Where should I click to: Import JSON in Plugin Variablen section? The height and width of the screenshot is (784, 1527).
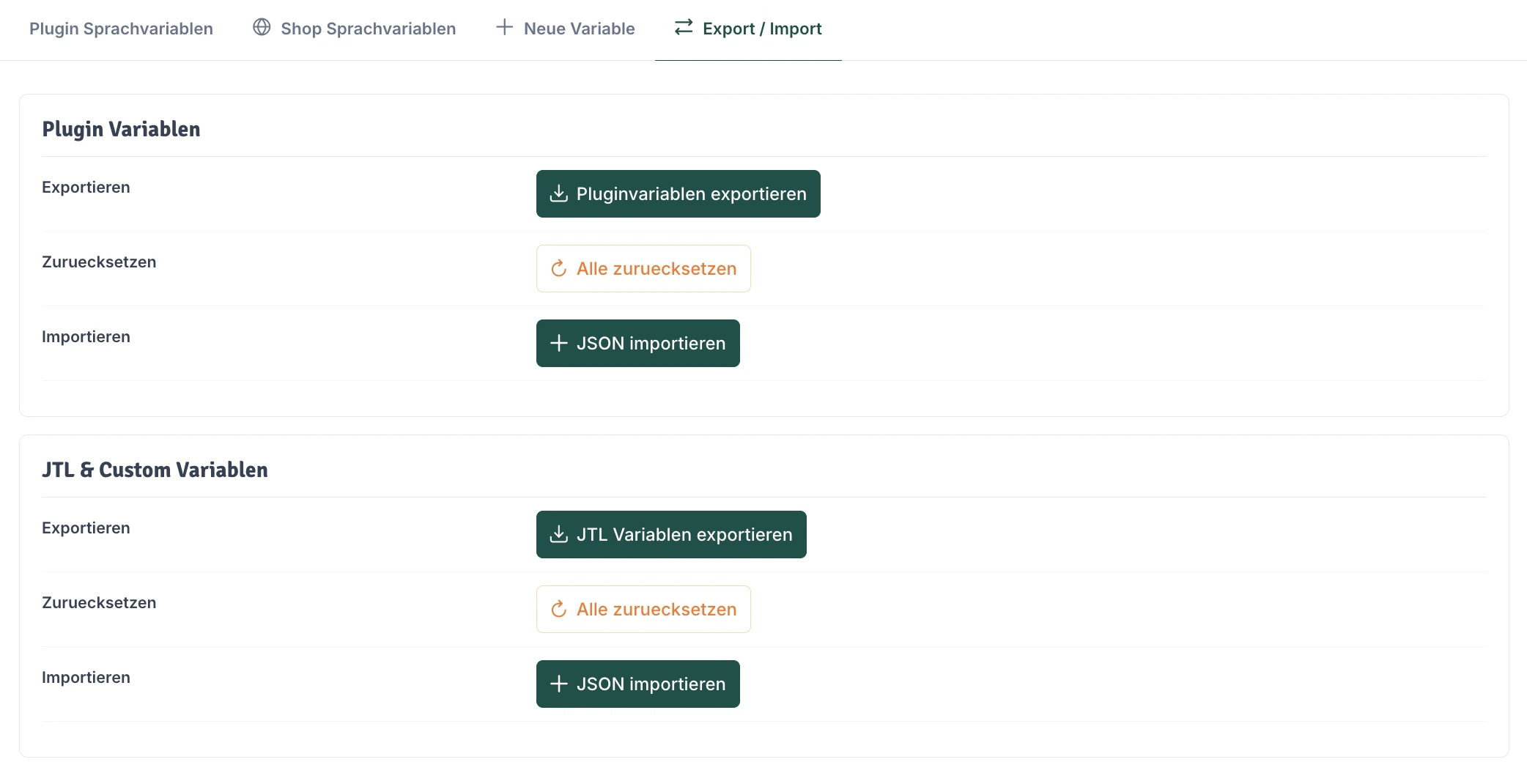(638, 343)
